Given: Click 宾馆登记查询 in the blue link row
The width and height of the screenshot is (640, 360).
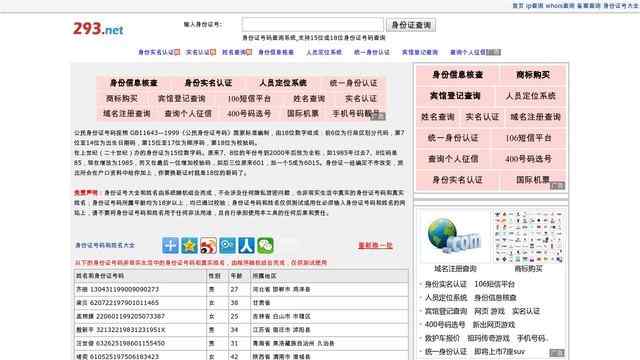Looking at the screenshot, I should (x=420, y=52).
